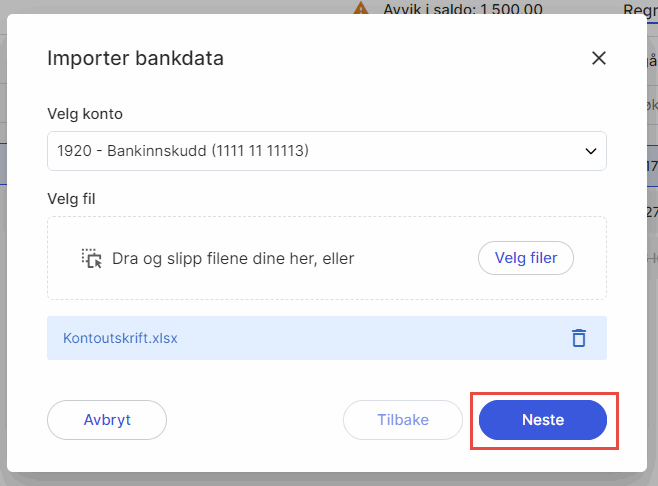Click the drag-and-drop file icon
Viewport: 658px width, 486px height.
tap(92, 259)
